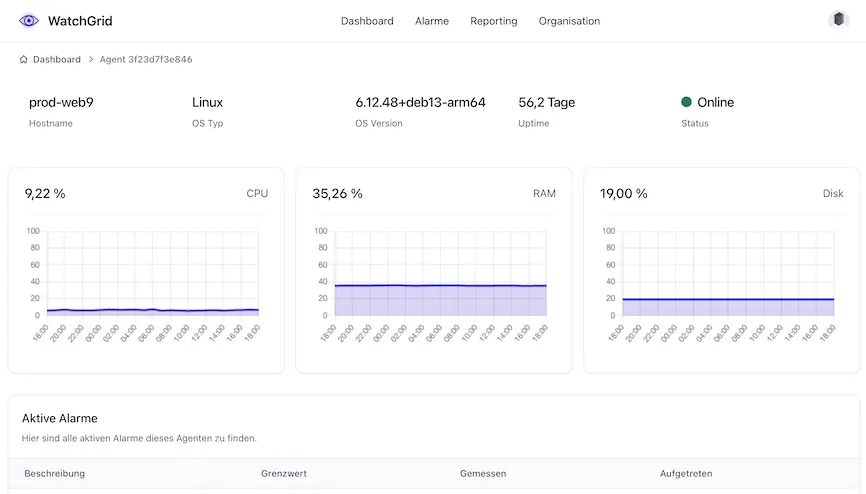The image size is (866, 494).
Task: Click the Agent 3f23d7f3e846 breadcrumb
Action: click(x=146, y=60)
